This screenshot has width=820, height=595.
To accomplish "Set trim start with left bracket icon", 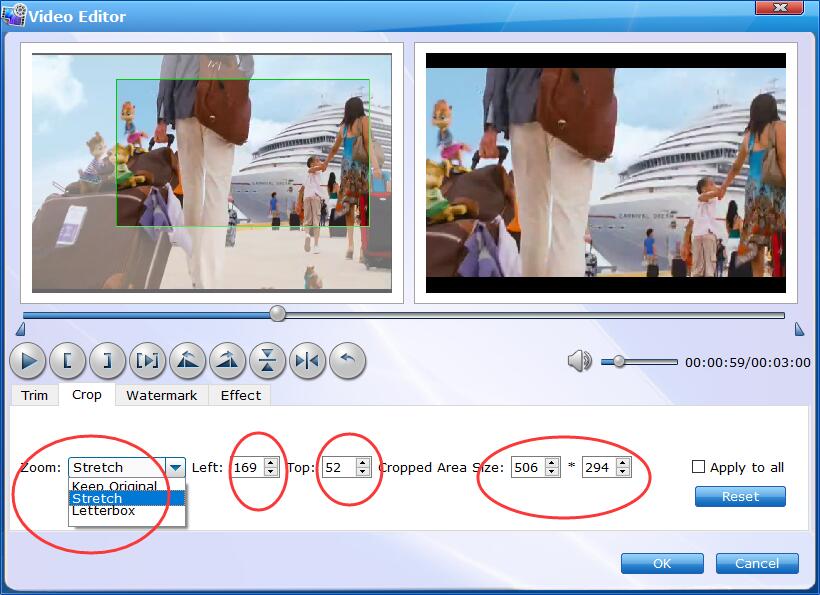I will (x=67, y=361).
